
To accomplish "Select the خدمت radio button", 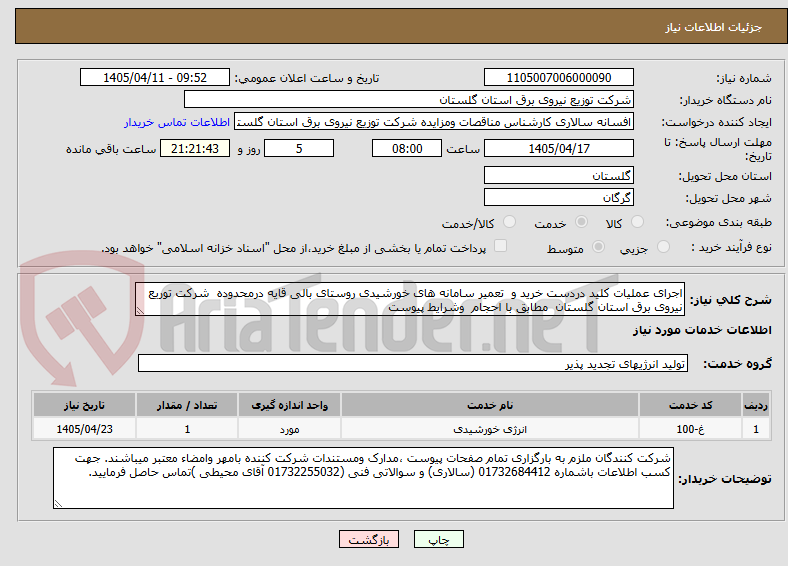I will [x=581, y=222].
